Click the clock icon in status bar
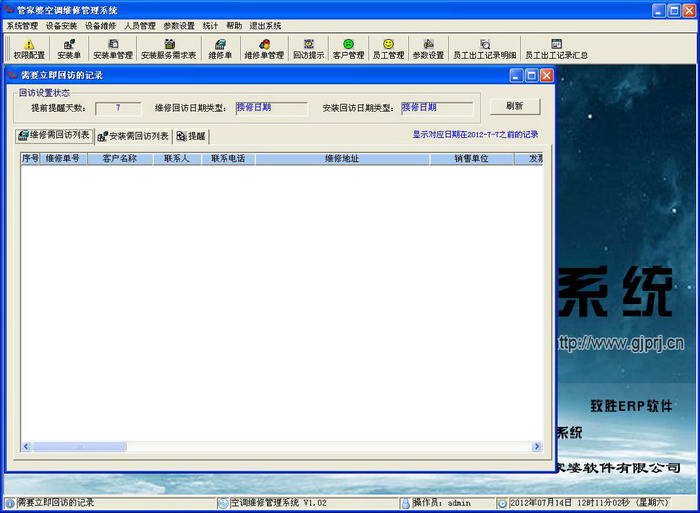The image size is (700, 513). [502, 503]
